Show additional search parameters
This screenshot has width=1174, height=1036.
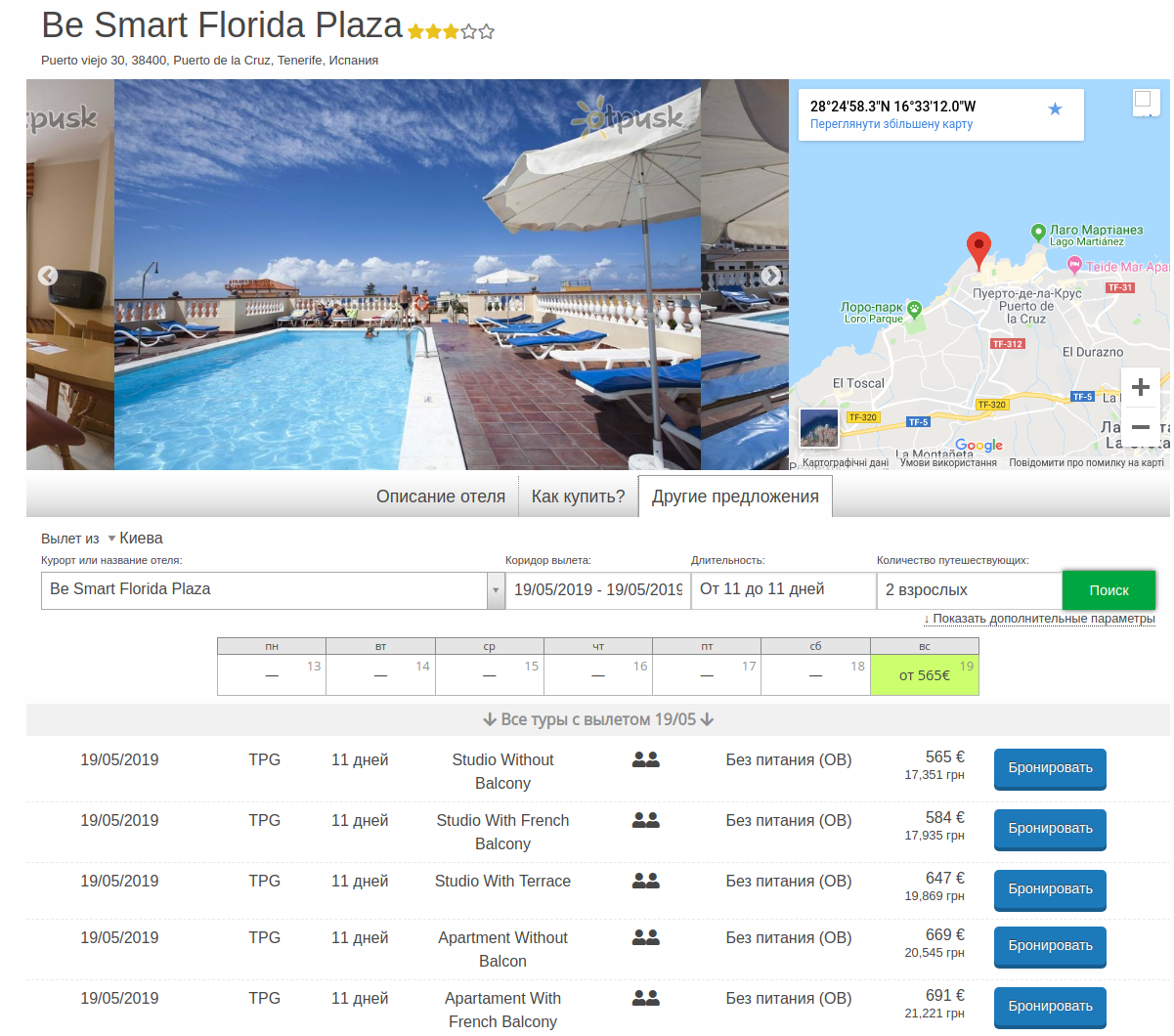1039,619
